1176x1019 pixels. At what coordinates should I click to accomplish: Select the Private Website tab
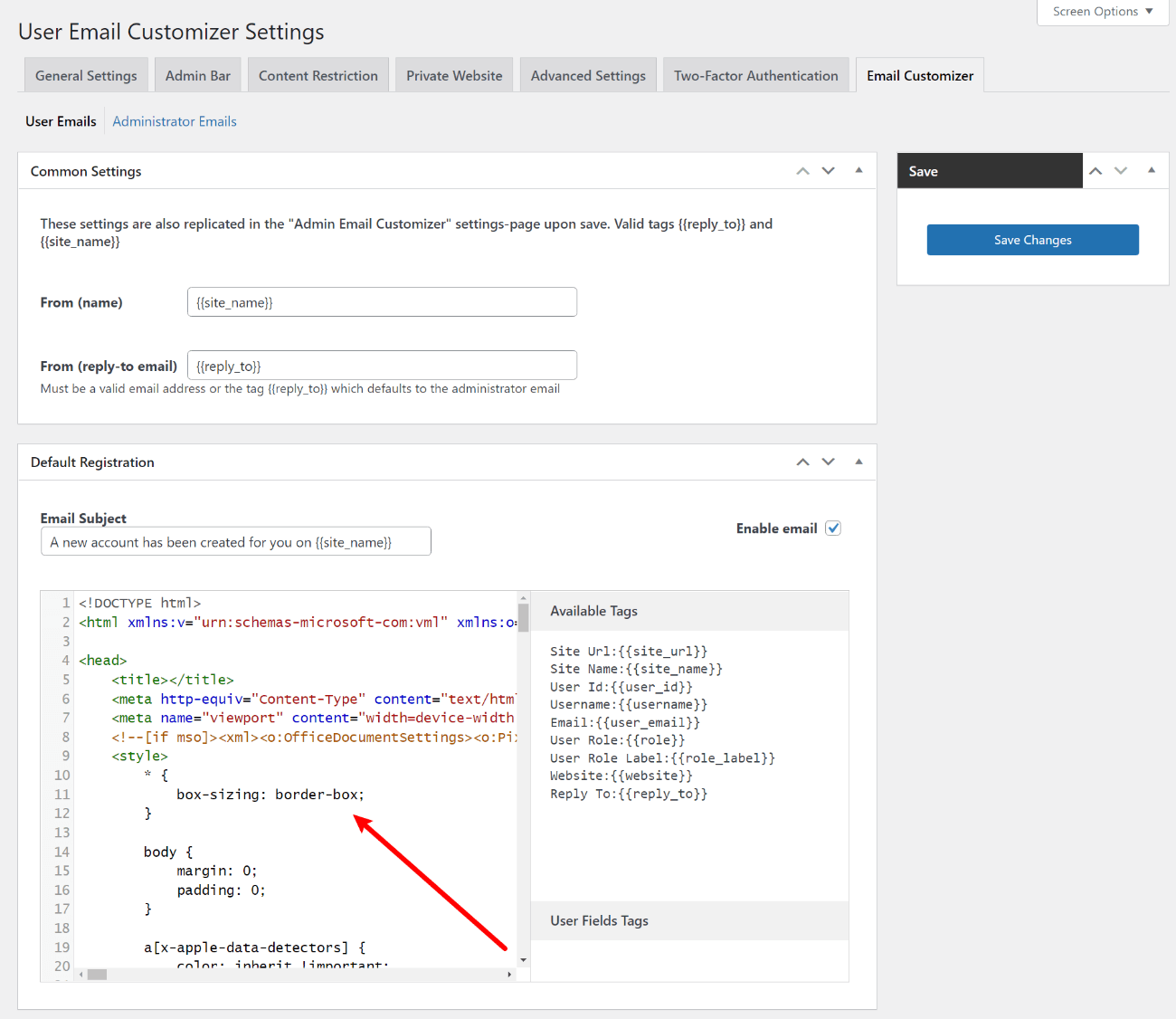454,75
